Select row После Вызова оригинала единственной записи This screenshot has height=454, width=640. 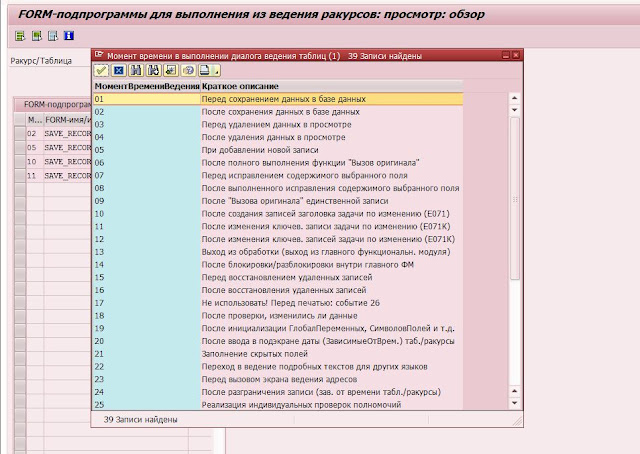[x=278, y=201]
